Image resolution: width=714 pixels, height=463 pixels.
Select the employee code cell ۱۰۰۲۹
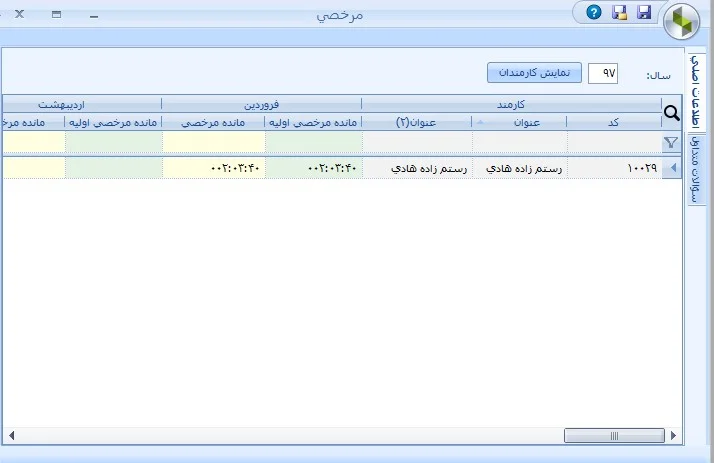pos(615,168)
